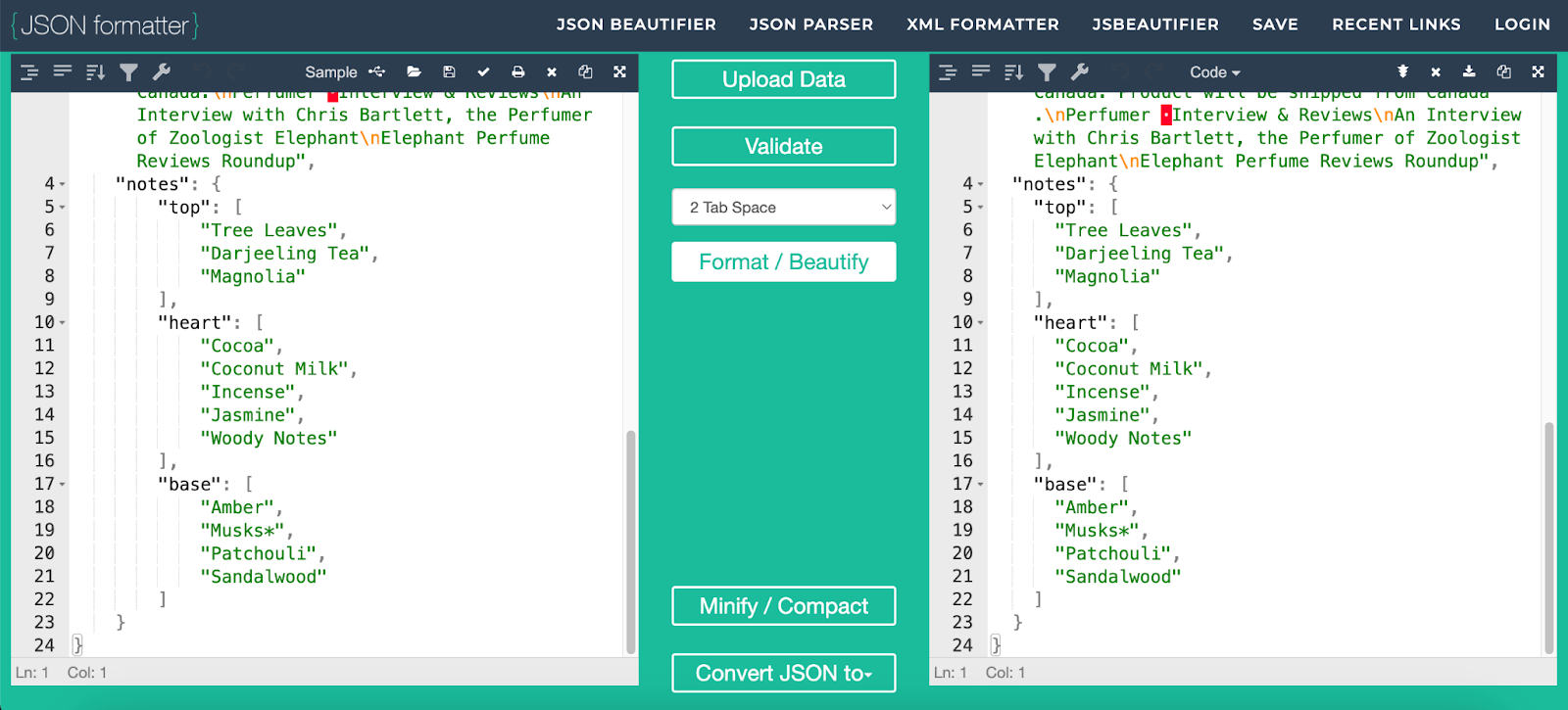This screenshot has width=1568, height=710.
Task: Collapse "base" fold arrow in right editor
Action: (x=981, y=485)
